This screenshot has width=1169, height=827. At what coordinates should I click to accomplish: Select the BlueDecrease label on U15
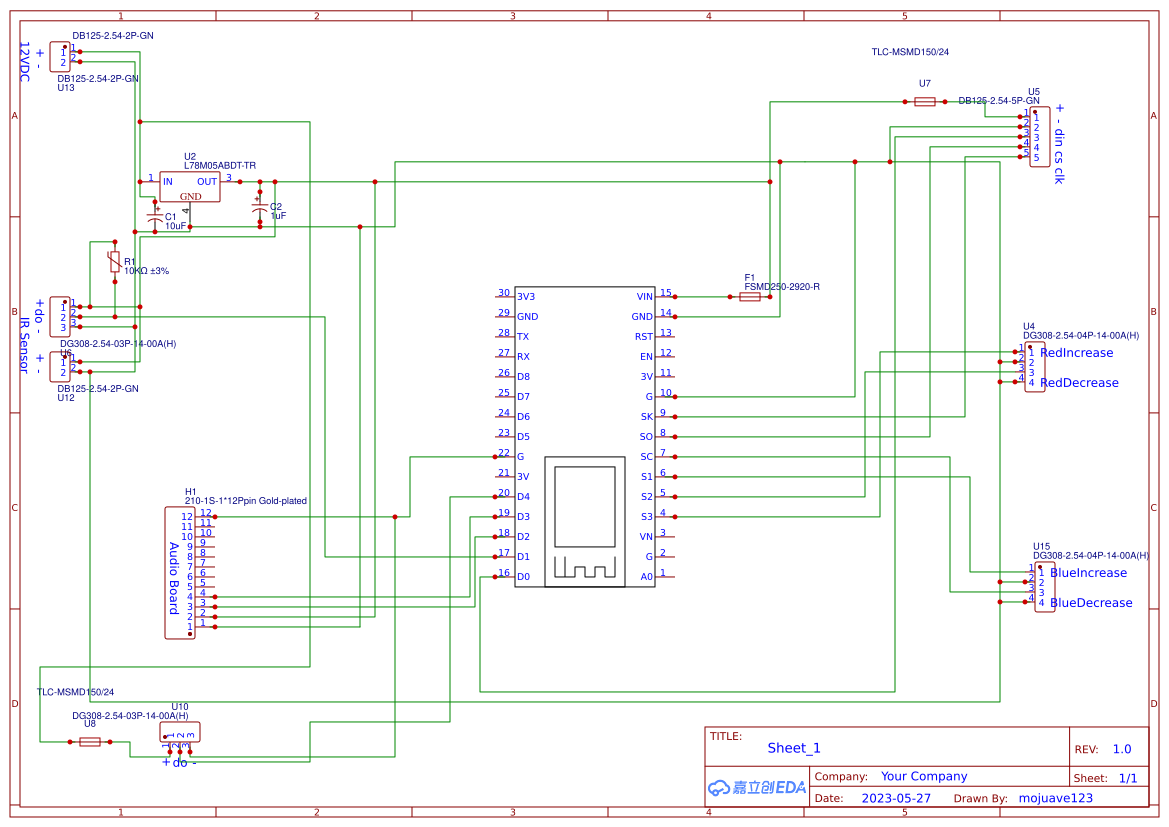pos(1091,603)
